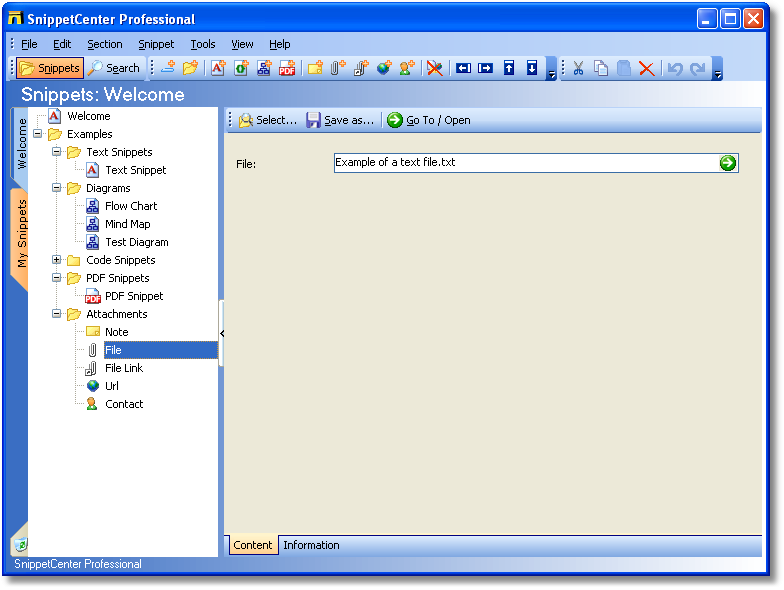Open the Tools menu
The image size is (784, 590).
(x=202, y=44)
